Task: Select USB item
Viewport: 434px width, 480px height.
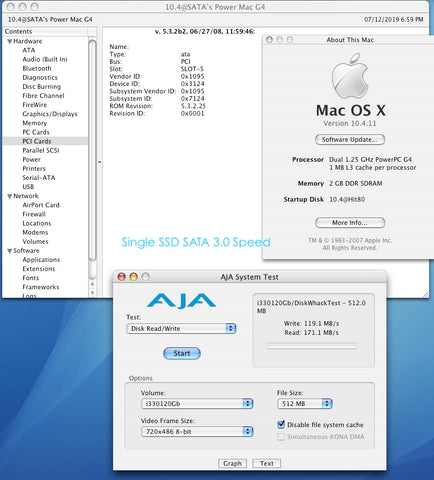Action: (28, 187)
